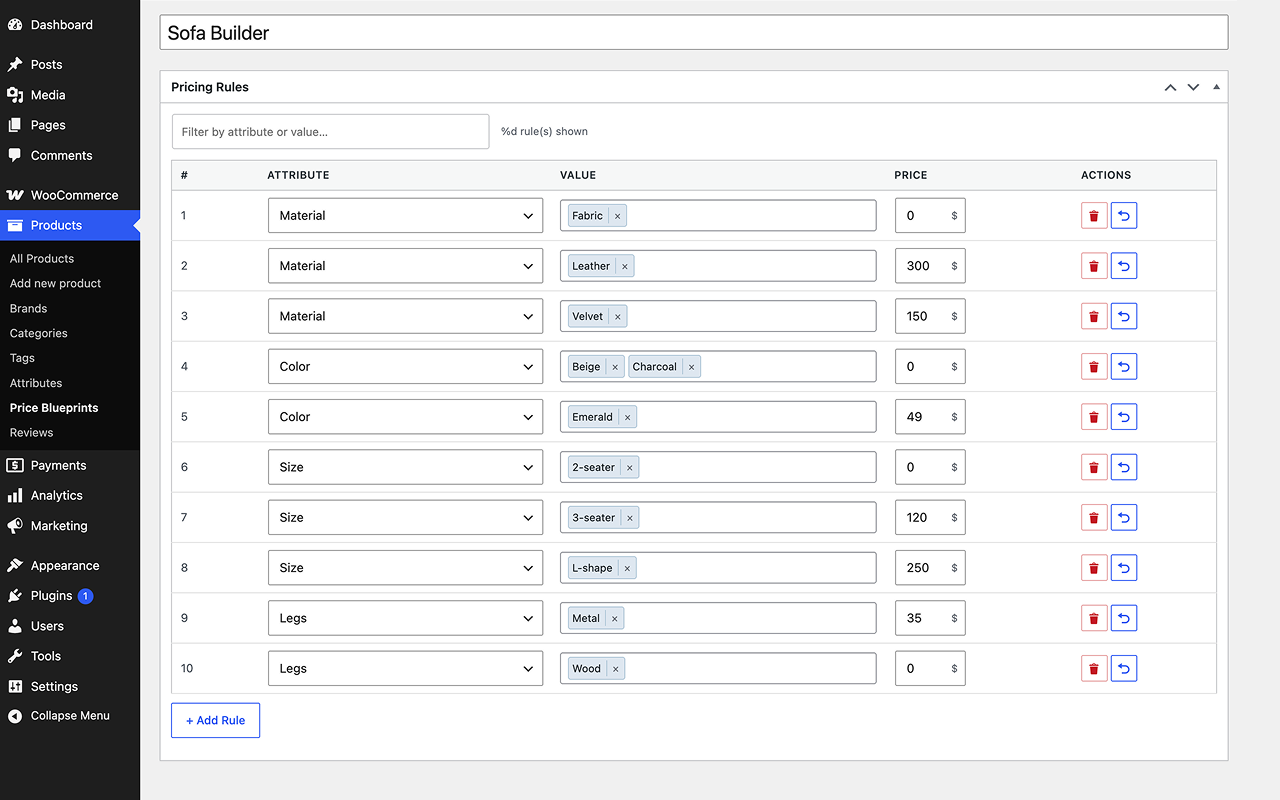The image size is (1280, 800).
Task: Collapse the Pricing Rules panel
Action: [1216, 87]
